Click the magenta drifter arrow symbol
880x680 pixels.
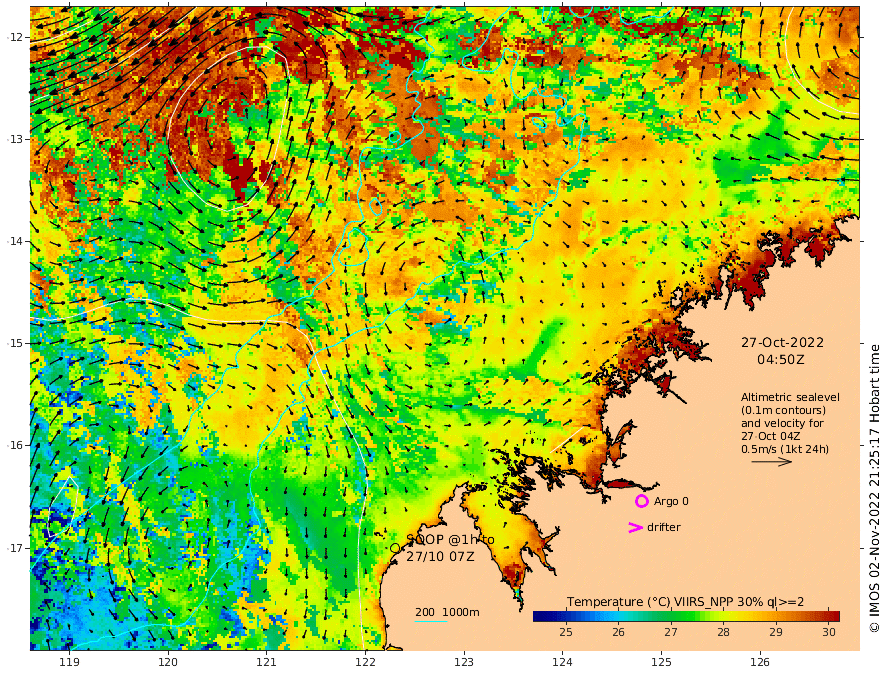click(x=635, y=527)
